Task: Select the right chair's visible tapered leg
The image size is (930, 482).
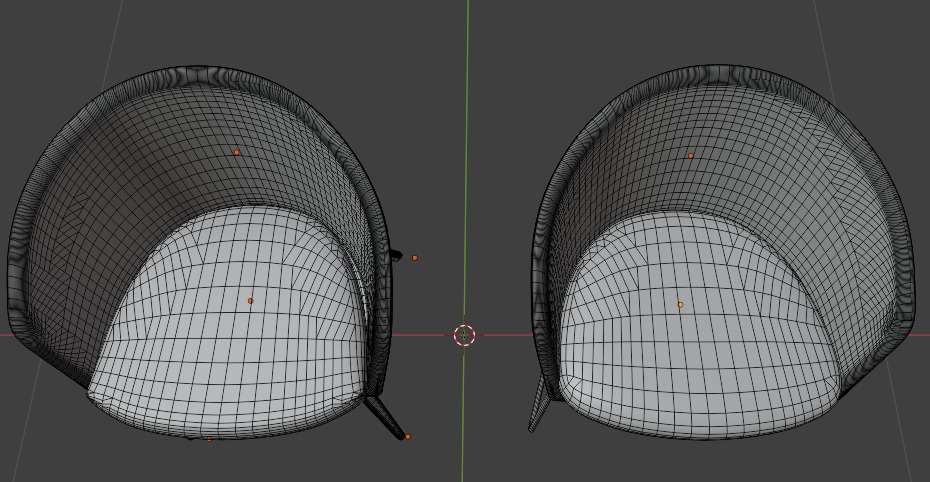Action: pos(539,403)
